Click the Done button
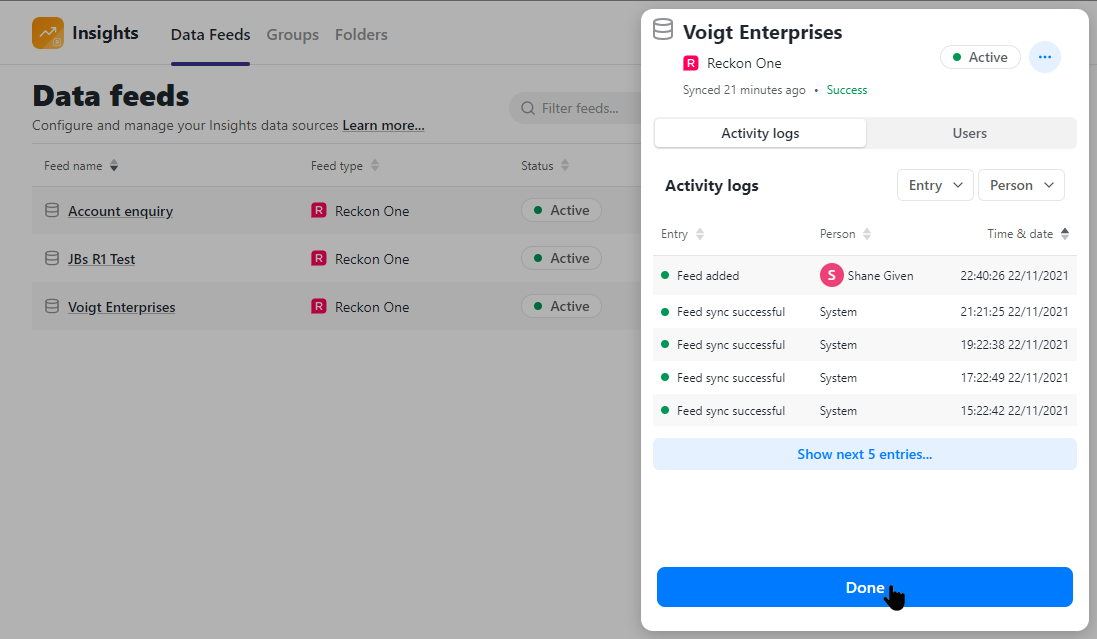Viewport: 1097px width, 639px height. [865, 587]
